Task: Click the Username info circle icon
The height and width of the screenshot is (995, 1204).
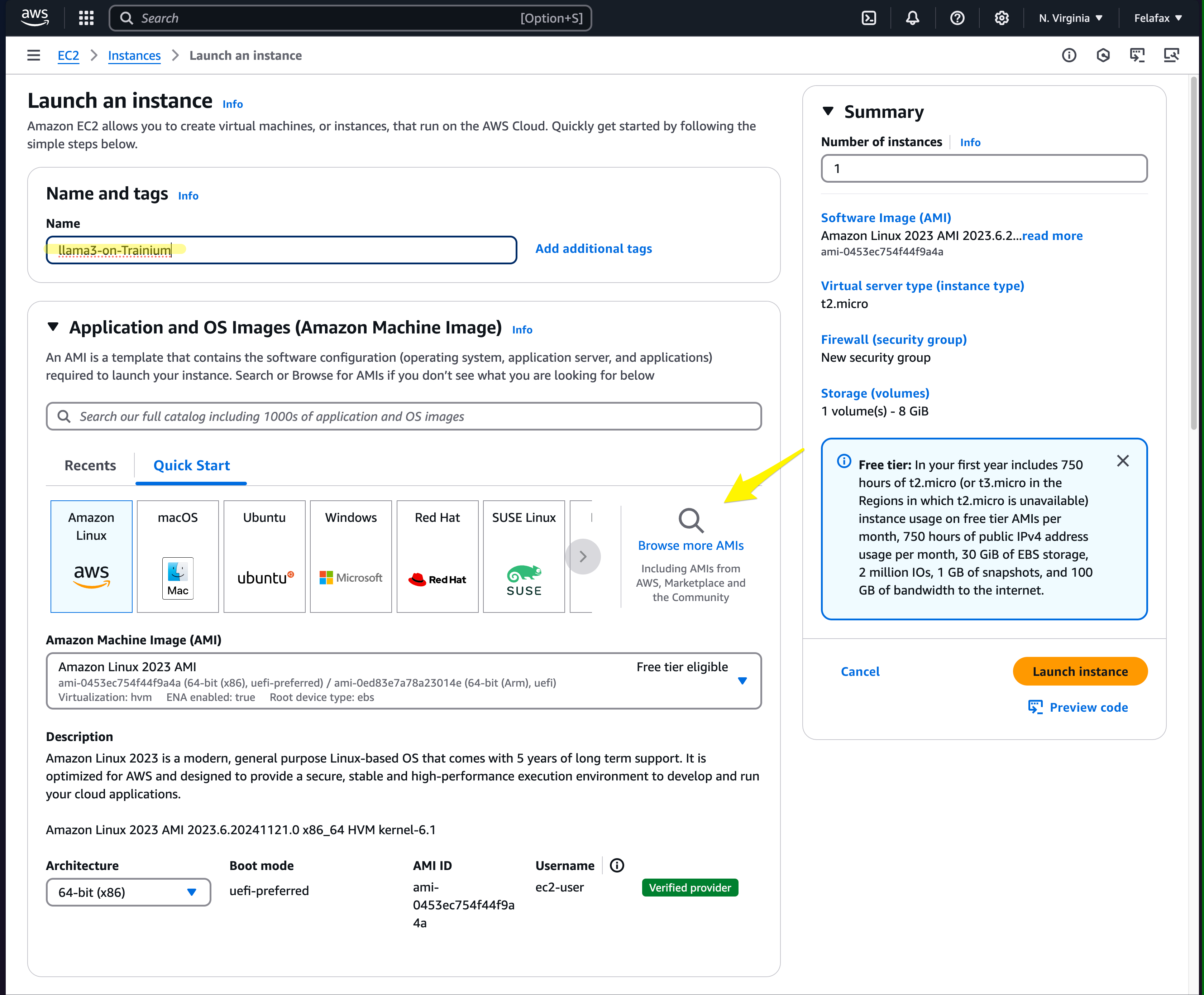Action: [617, 865]
